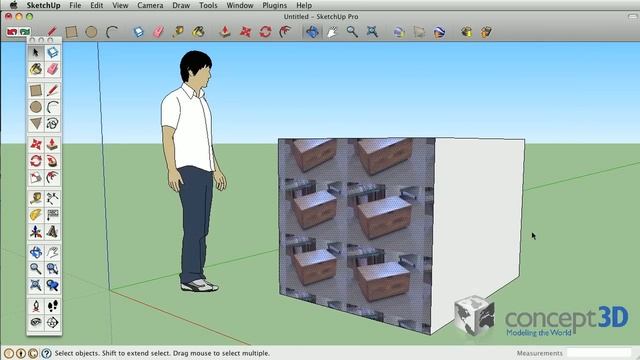The image size is (640, 360).
Task: Select the Line pencil in the top toolbar
Action: (x=52, y=31)
